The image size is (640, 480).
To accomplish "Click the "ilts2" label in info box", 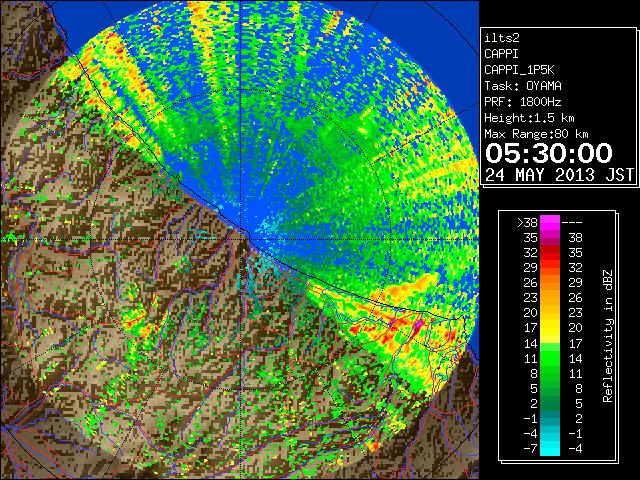I will 502,38.
